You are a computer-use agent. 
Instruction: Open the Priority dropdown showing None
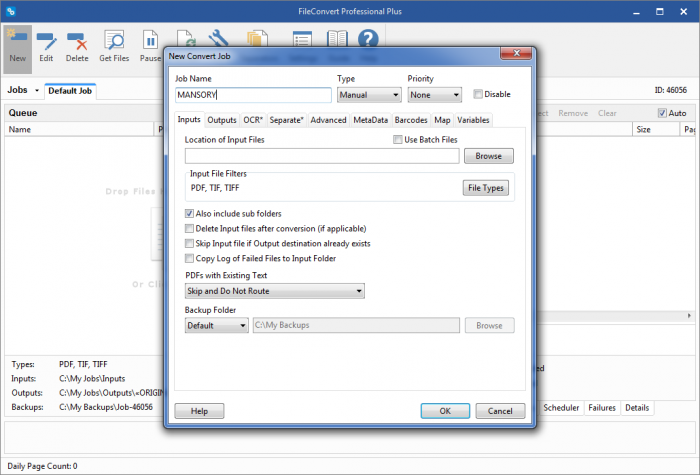tap(434, 95)
